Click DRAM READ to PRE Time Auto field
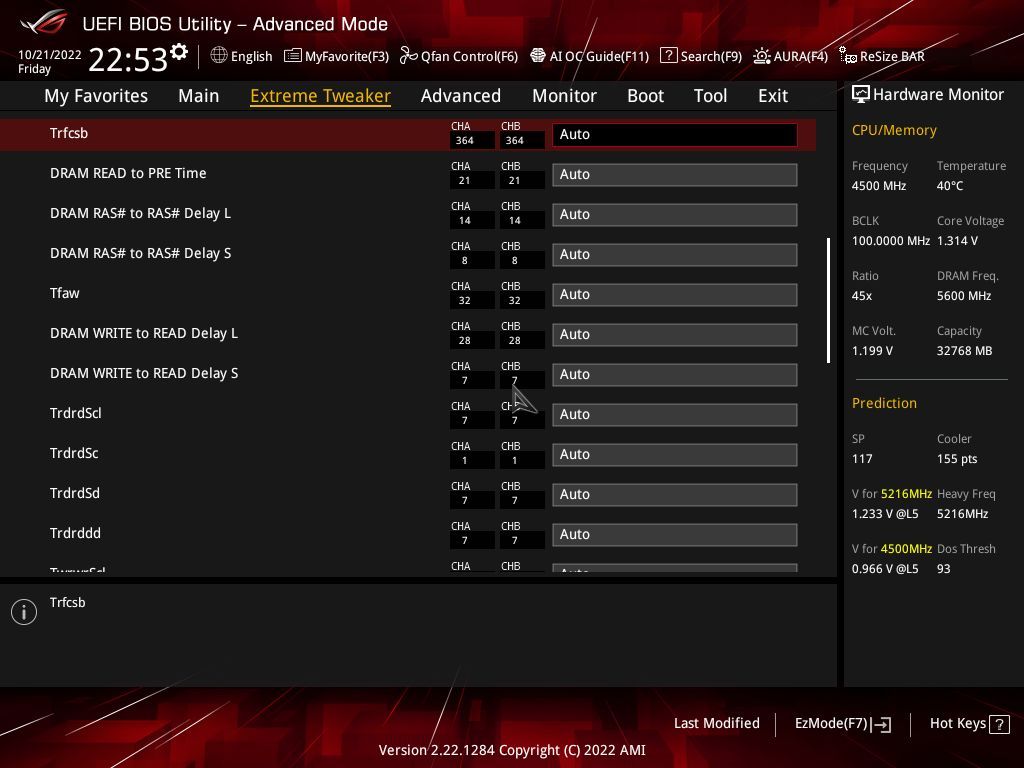 point(675,174)
